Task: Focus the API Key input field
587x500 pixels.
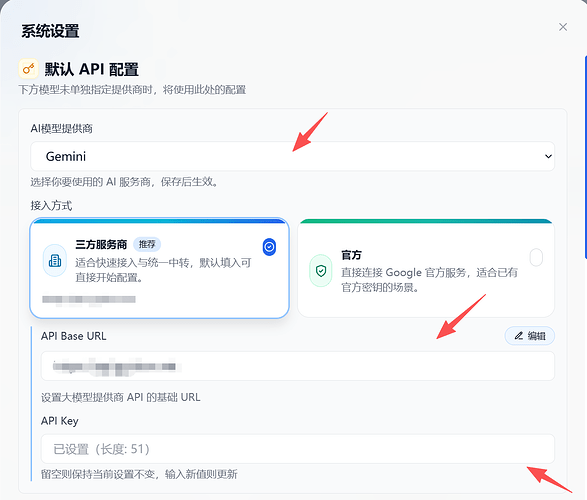Action: pyautogui.click(x=298, y=449)
